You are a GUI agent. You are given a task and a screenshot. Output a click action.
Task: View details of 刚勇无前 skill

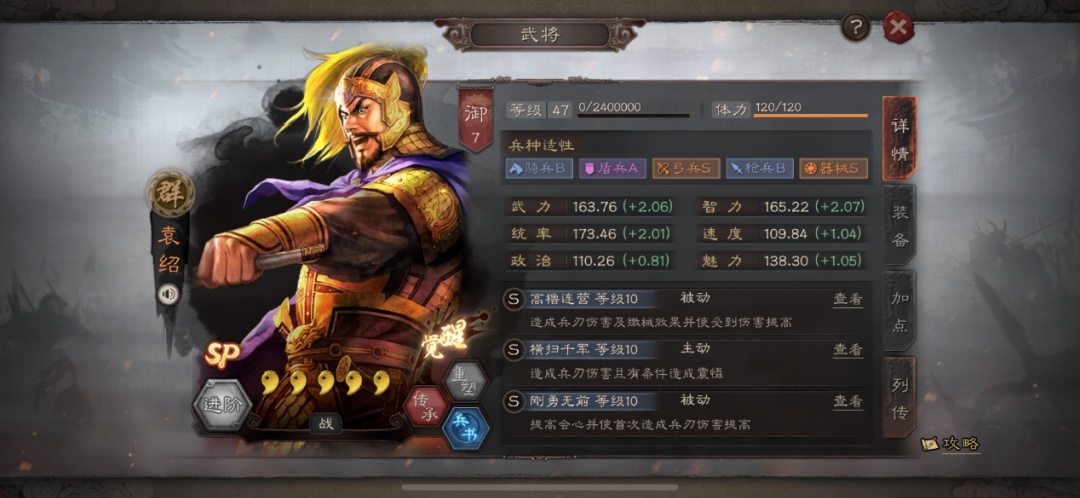(847, 401)
